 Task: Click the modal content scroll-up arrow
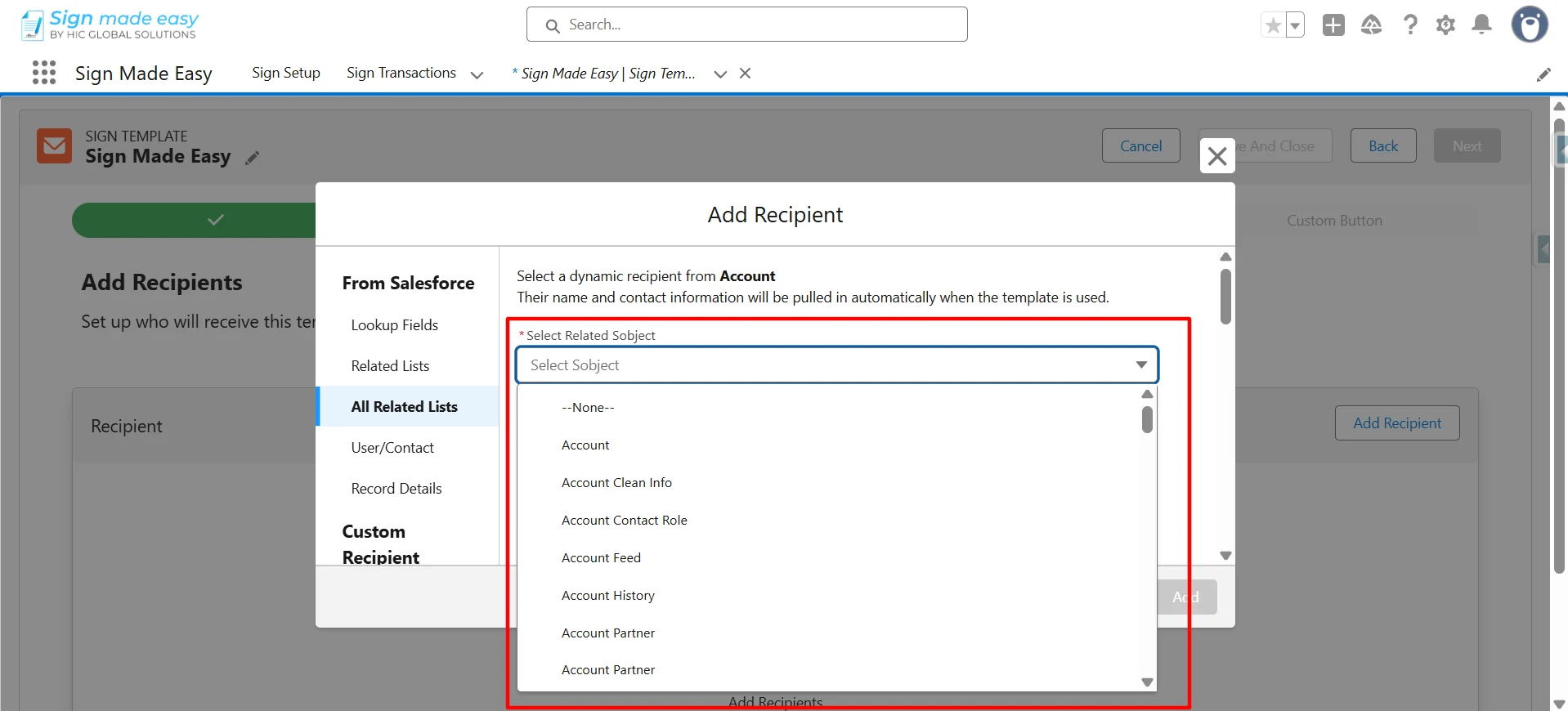(x=1225, y=257)
